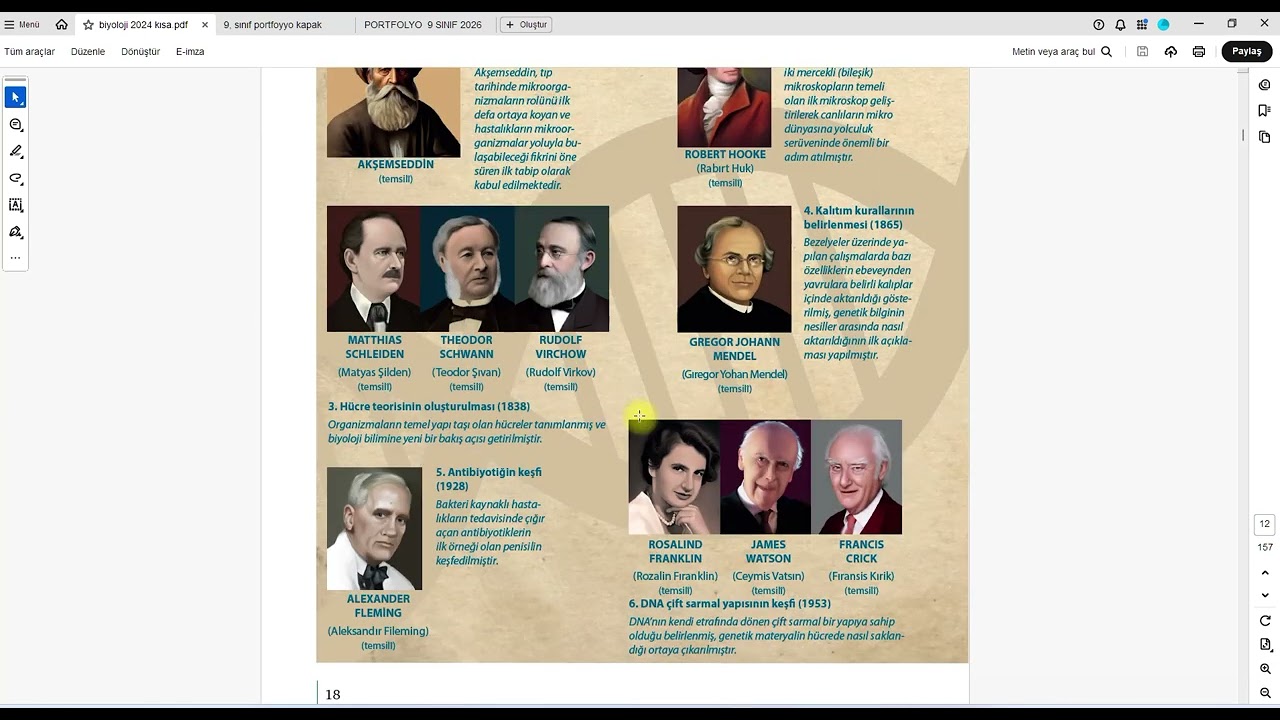This screenshot has width=1280, height=720.
Task: Open the page thumbnails panel
Action: (1265, 137)
